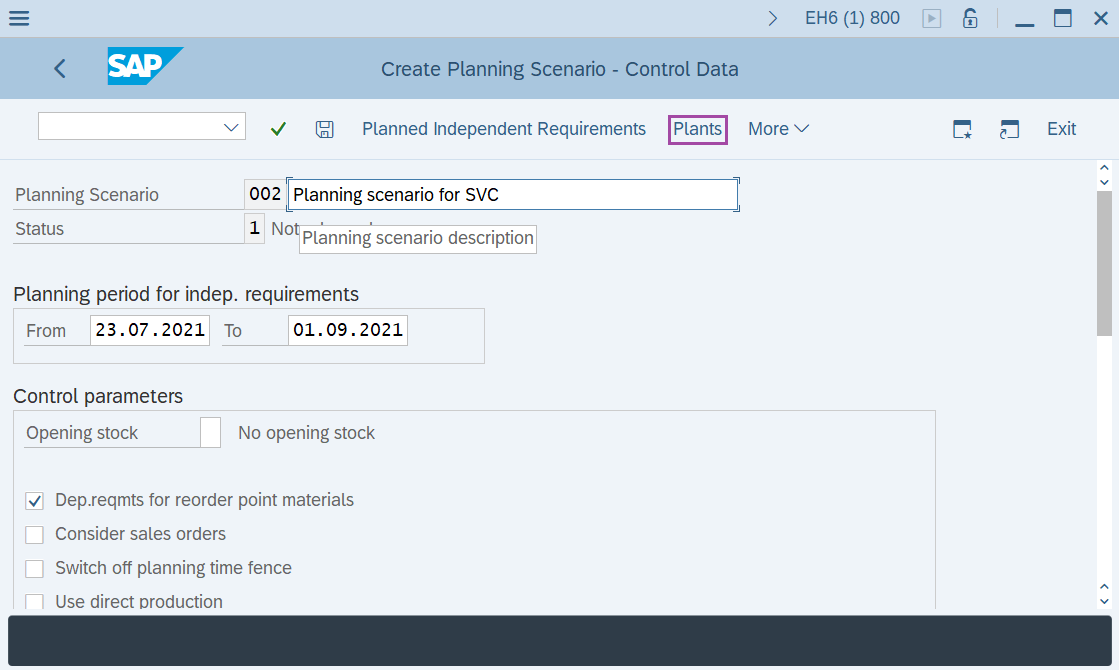Click the From date field

click(149, 329)
